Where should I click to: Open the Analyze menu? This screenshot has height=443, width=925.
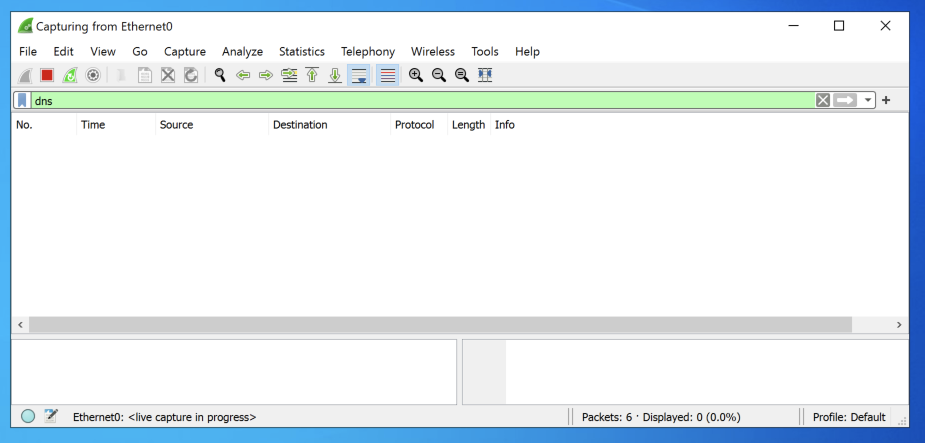[x=242, y=51]
